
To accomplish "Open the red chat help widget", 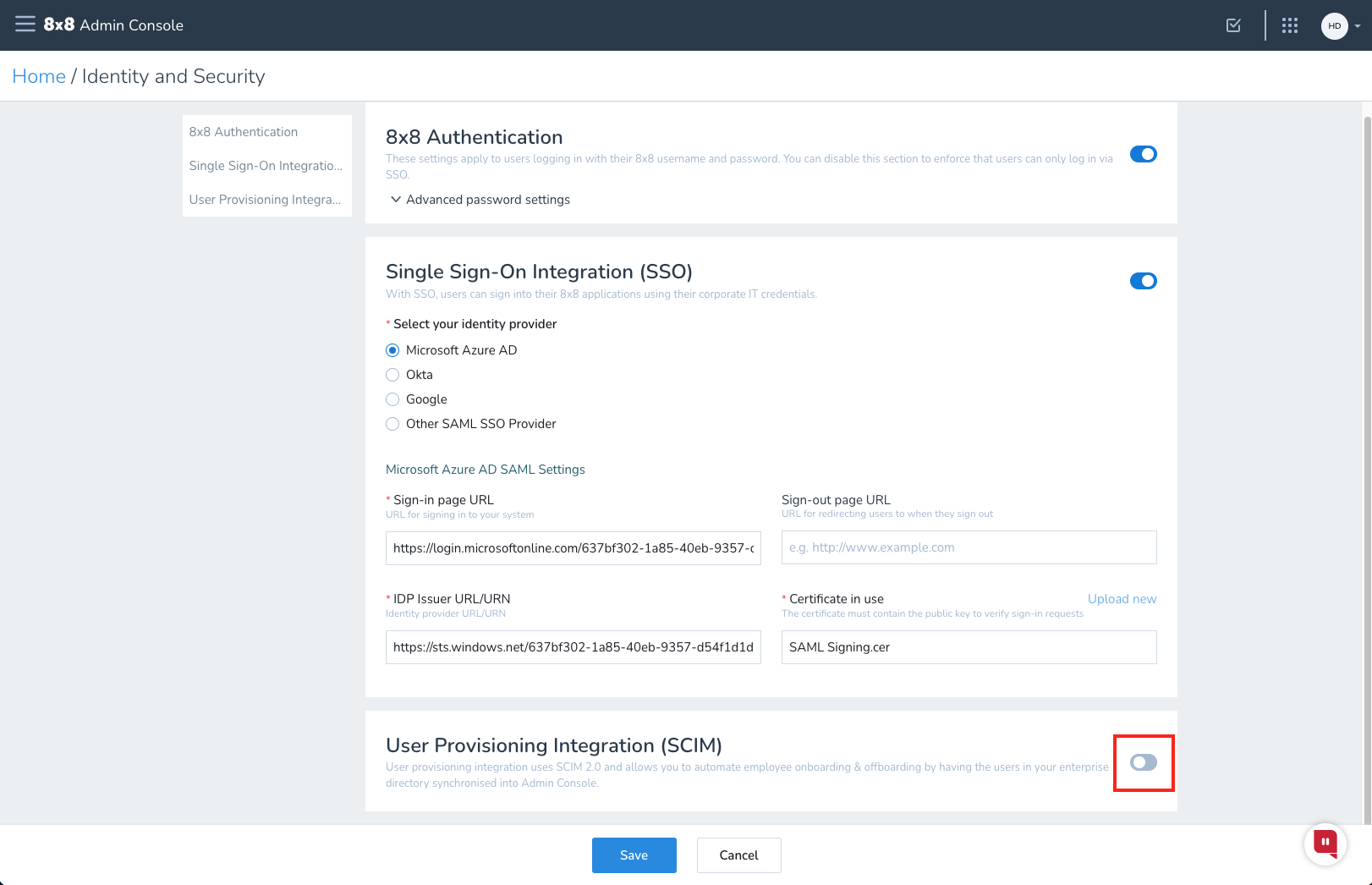I will pyautogui.click(x=1325, y=844).
